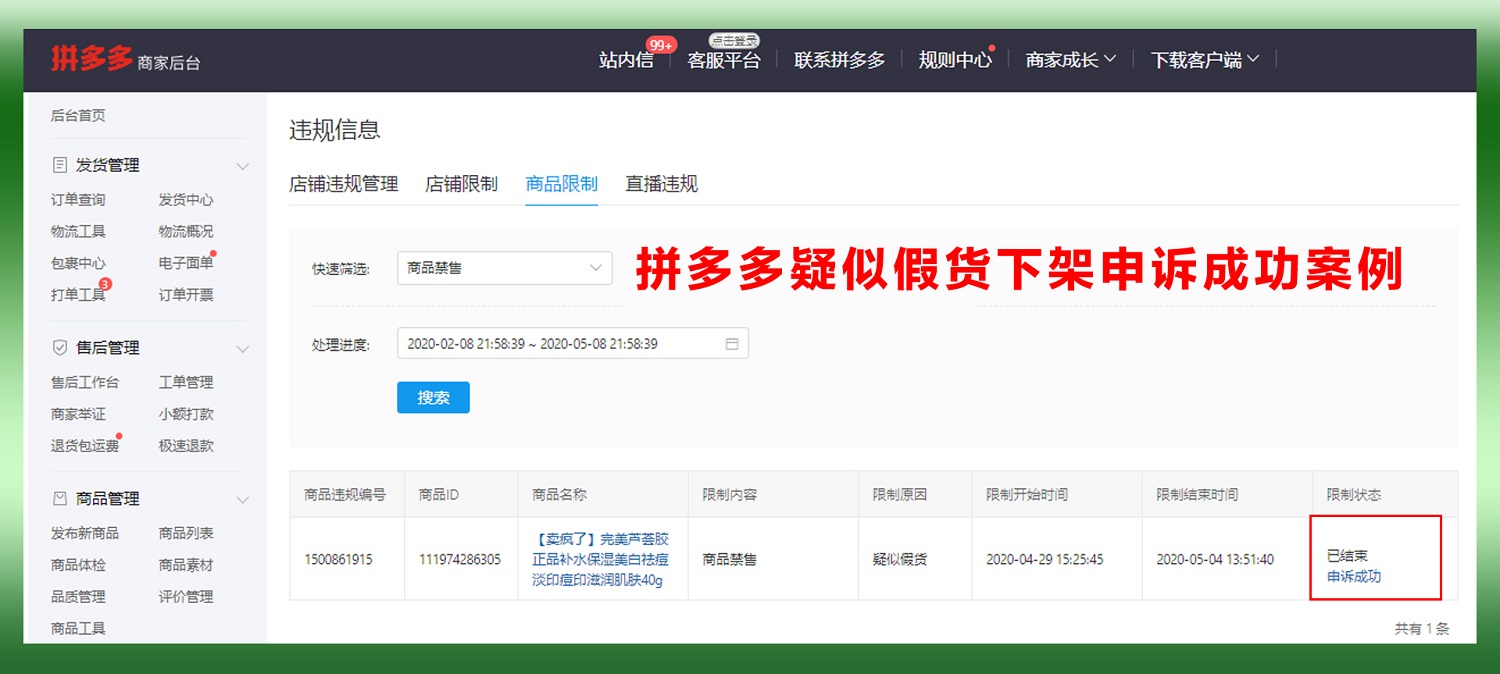1500x674 pixels.
Task: Click the 拼多多 商家后台 logo
Action: [x=126, y=59]
